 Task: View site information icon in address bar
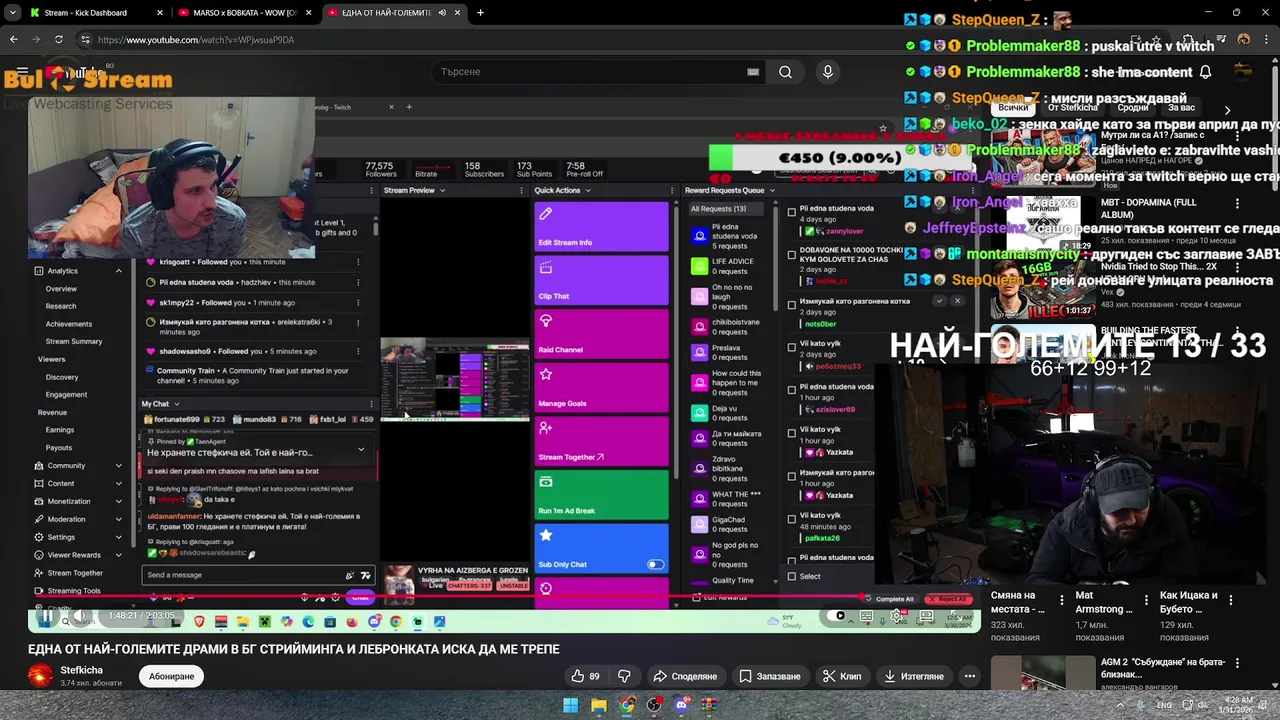click(86, 40)
